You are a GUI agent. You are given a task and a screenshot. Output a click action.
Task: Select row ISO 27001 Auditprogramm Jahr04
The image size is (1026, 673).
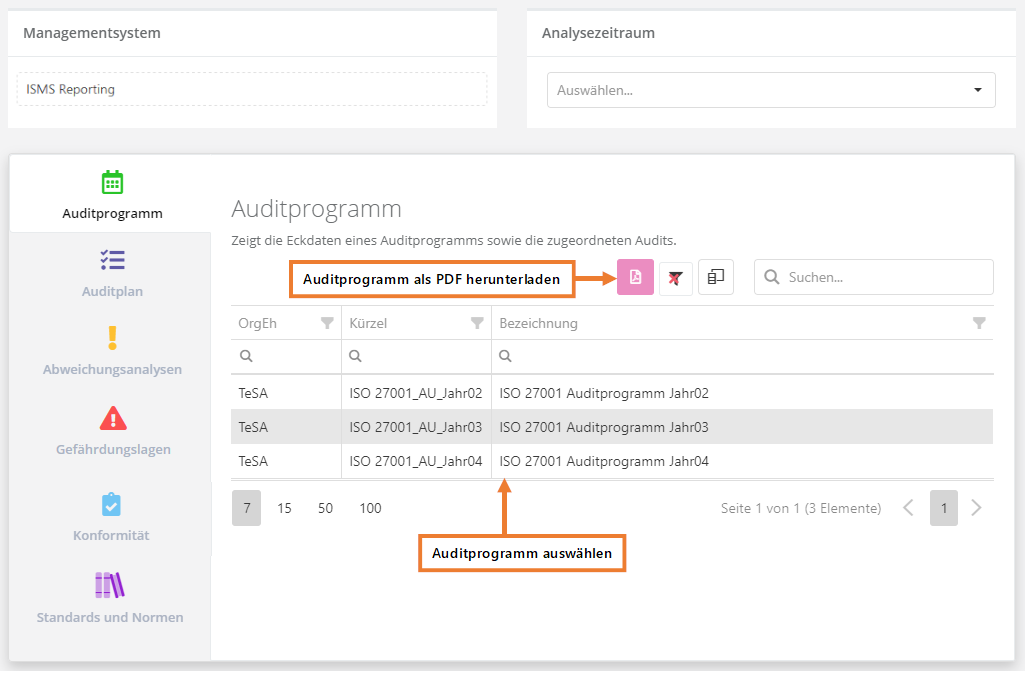pyautogui.click(x=604, y=461)
